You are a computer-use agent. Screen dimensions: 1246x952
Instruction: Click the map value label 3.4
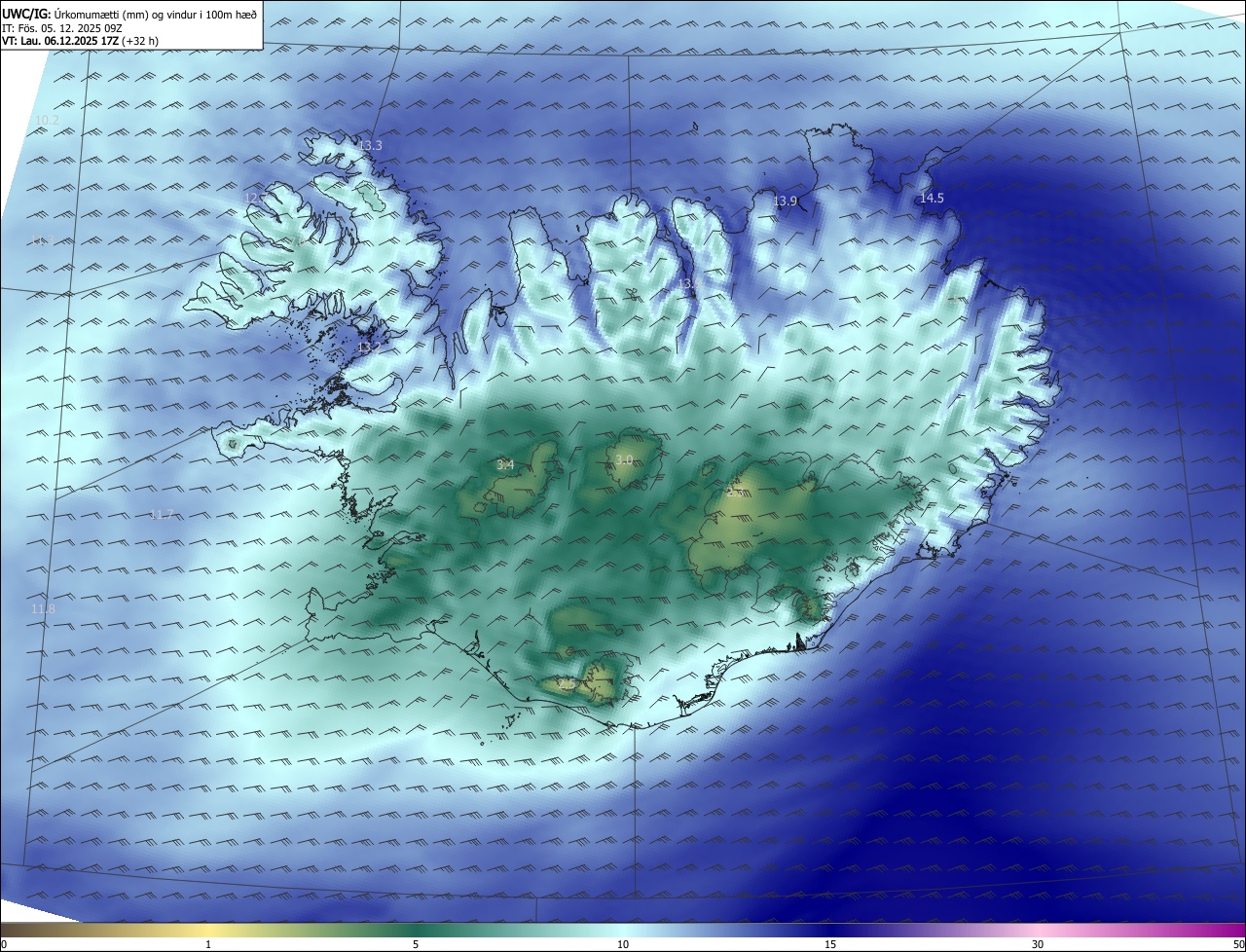click(505, 464)
